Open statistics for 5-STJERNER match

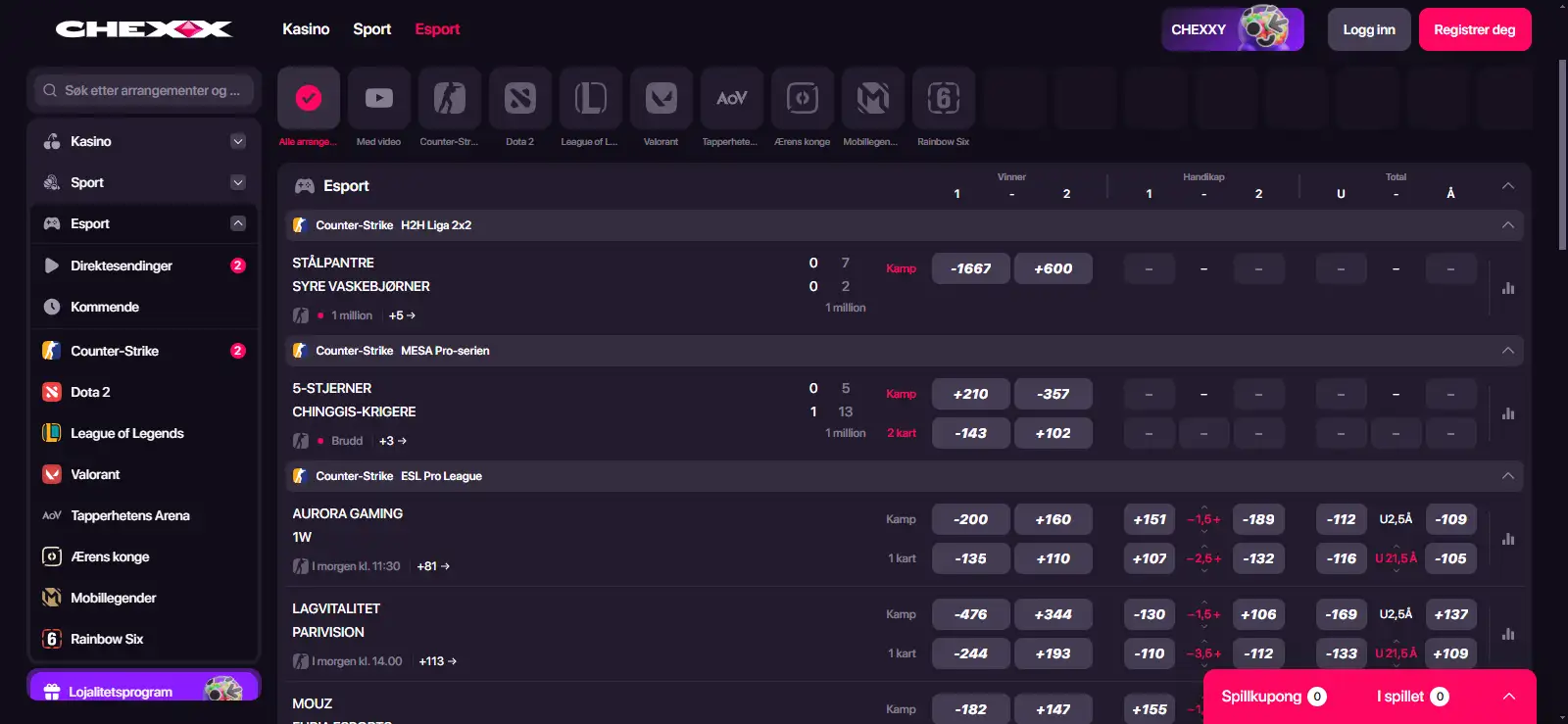(x=1508, y=413)
